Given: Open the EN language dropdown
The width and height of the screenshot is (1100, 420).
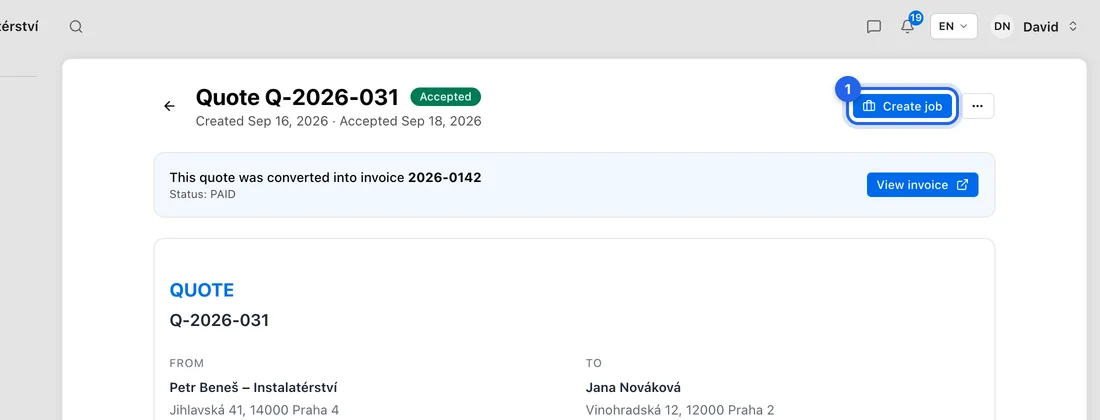Looking at the screenshot, I should coord(953,27).
